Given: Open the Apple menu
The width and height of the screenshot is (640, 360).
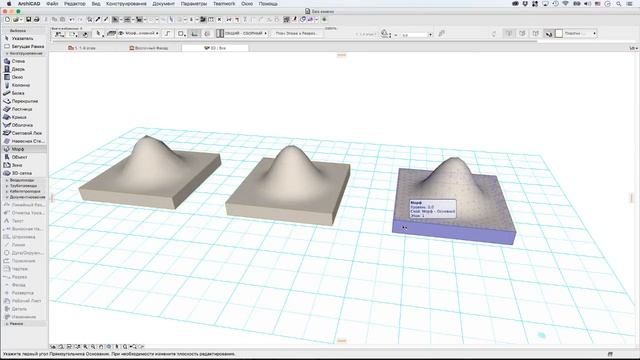Looking at the screenshot, I should tap(9, 4).
